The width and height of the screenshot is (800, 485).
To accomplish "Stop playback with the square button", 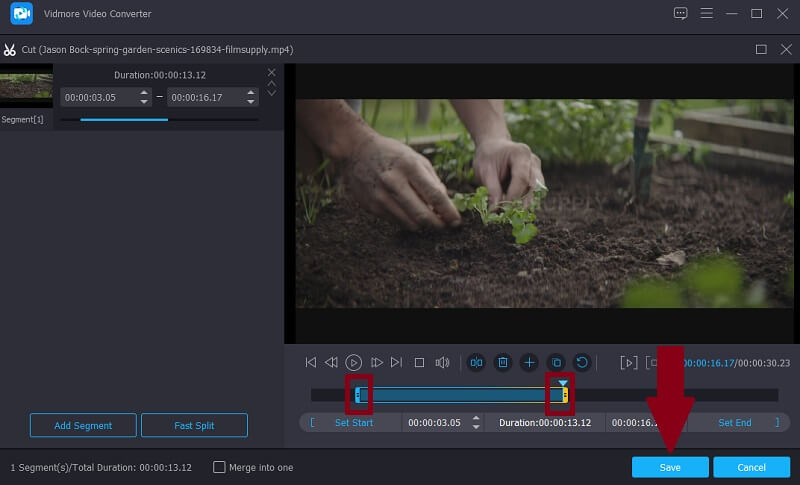I will 419,362.
